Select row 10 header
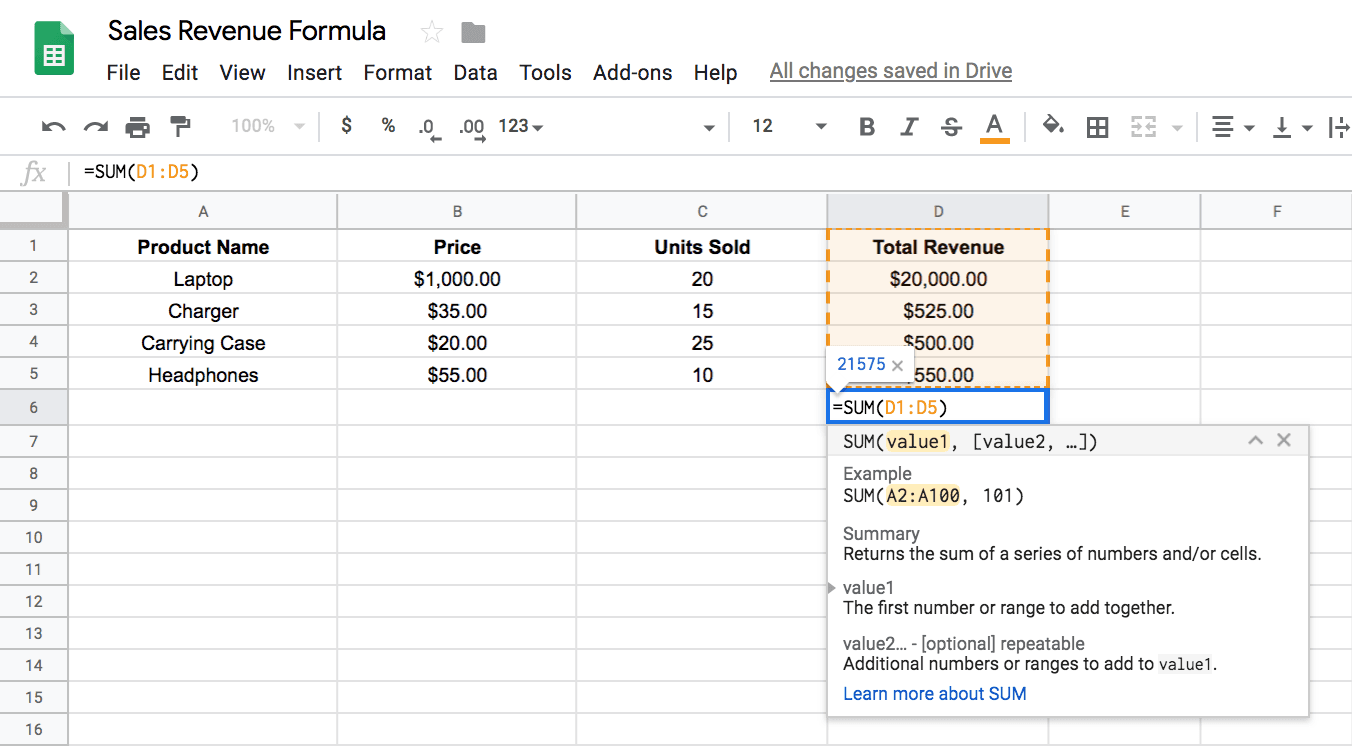This screenshot has width=1352, height=746. click(34, 537)
